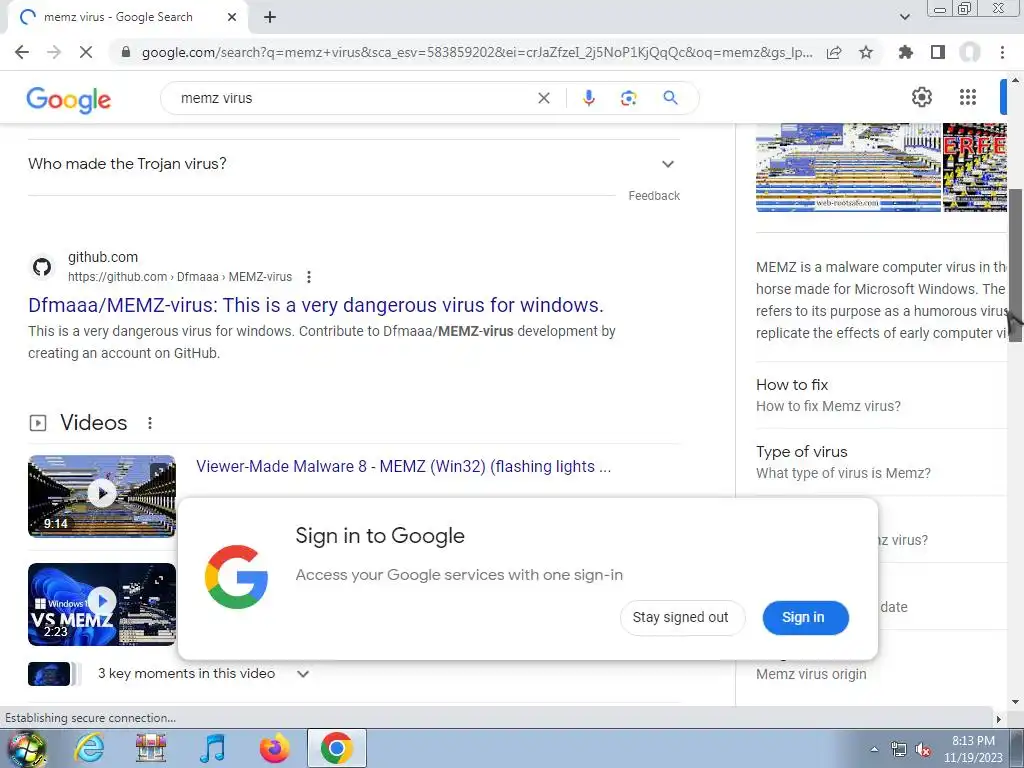Open the MEMZ knowledge panel image
The image size is (1024, 768).
click(x=848, y=167)
